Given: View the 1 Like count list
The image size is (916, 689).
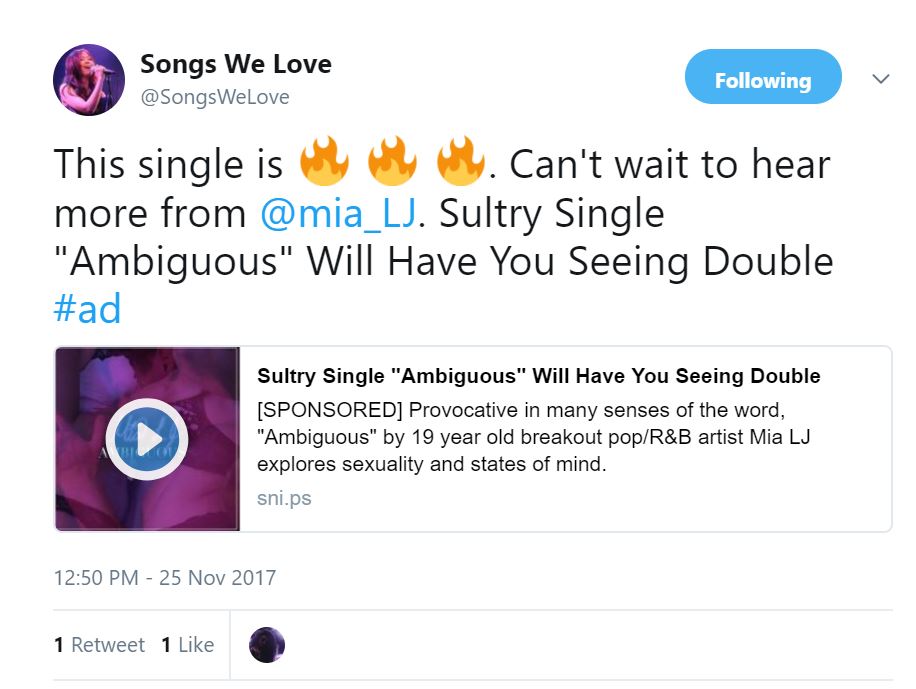Looking at the screenshot, I should pos(188,645).
